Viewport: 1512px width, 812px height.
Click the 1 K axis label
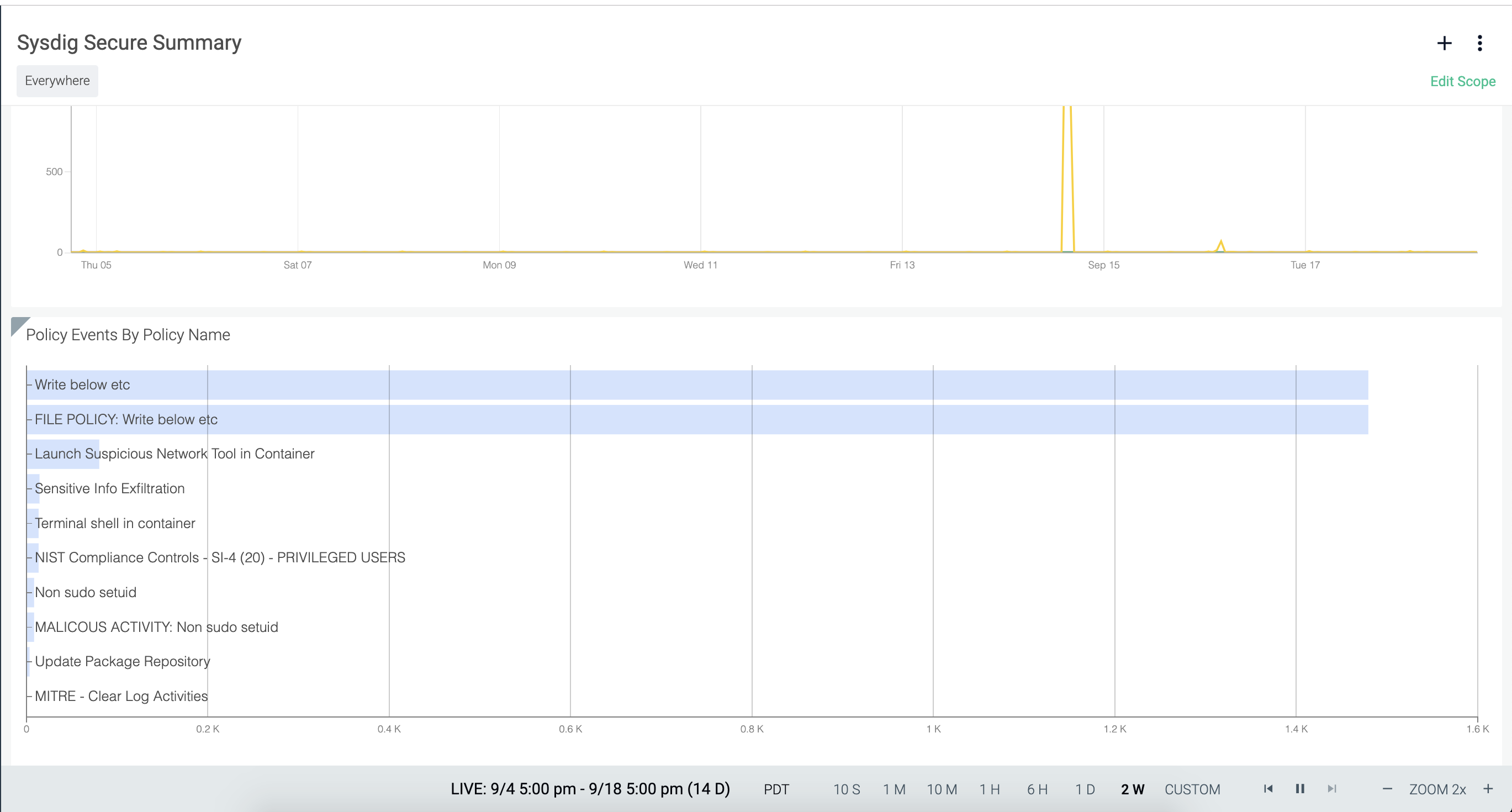click(933, 729)
